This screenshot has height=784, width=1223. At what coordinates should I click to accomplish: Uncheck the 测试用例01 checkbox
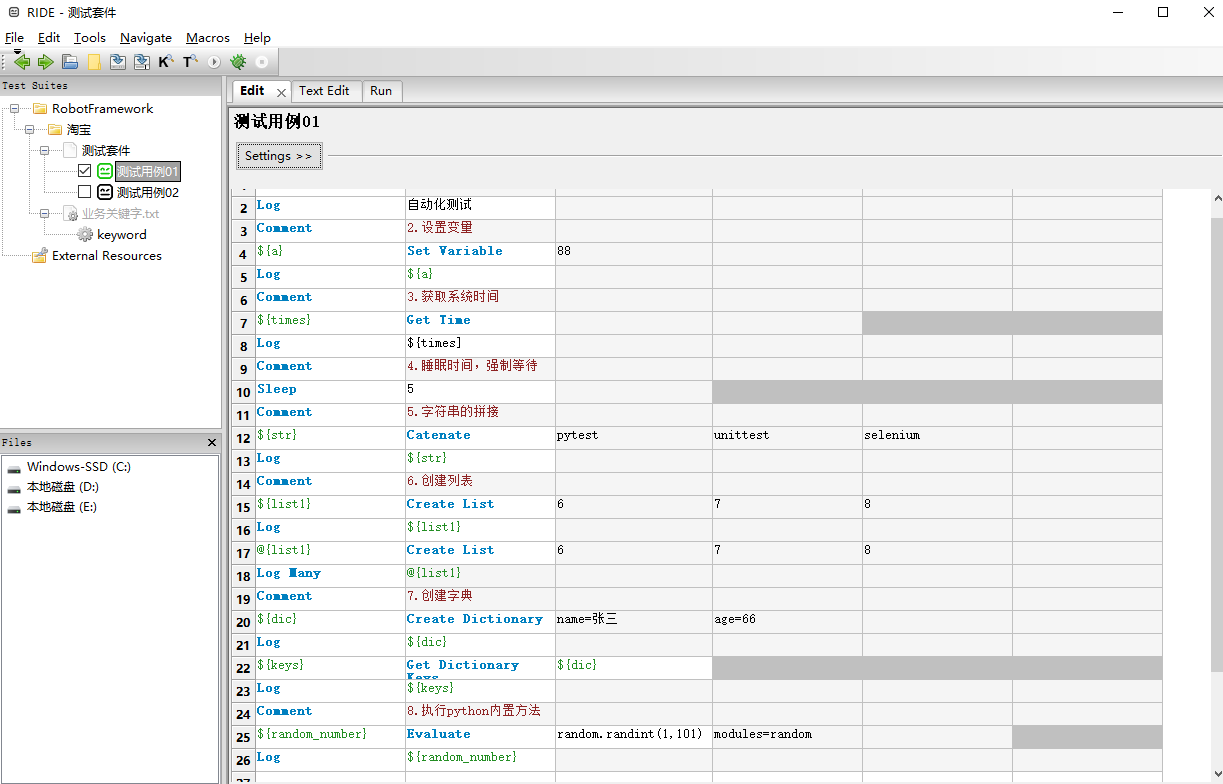click(85, 171)
